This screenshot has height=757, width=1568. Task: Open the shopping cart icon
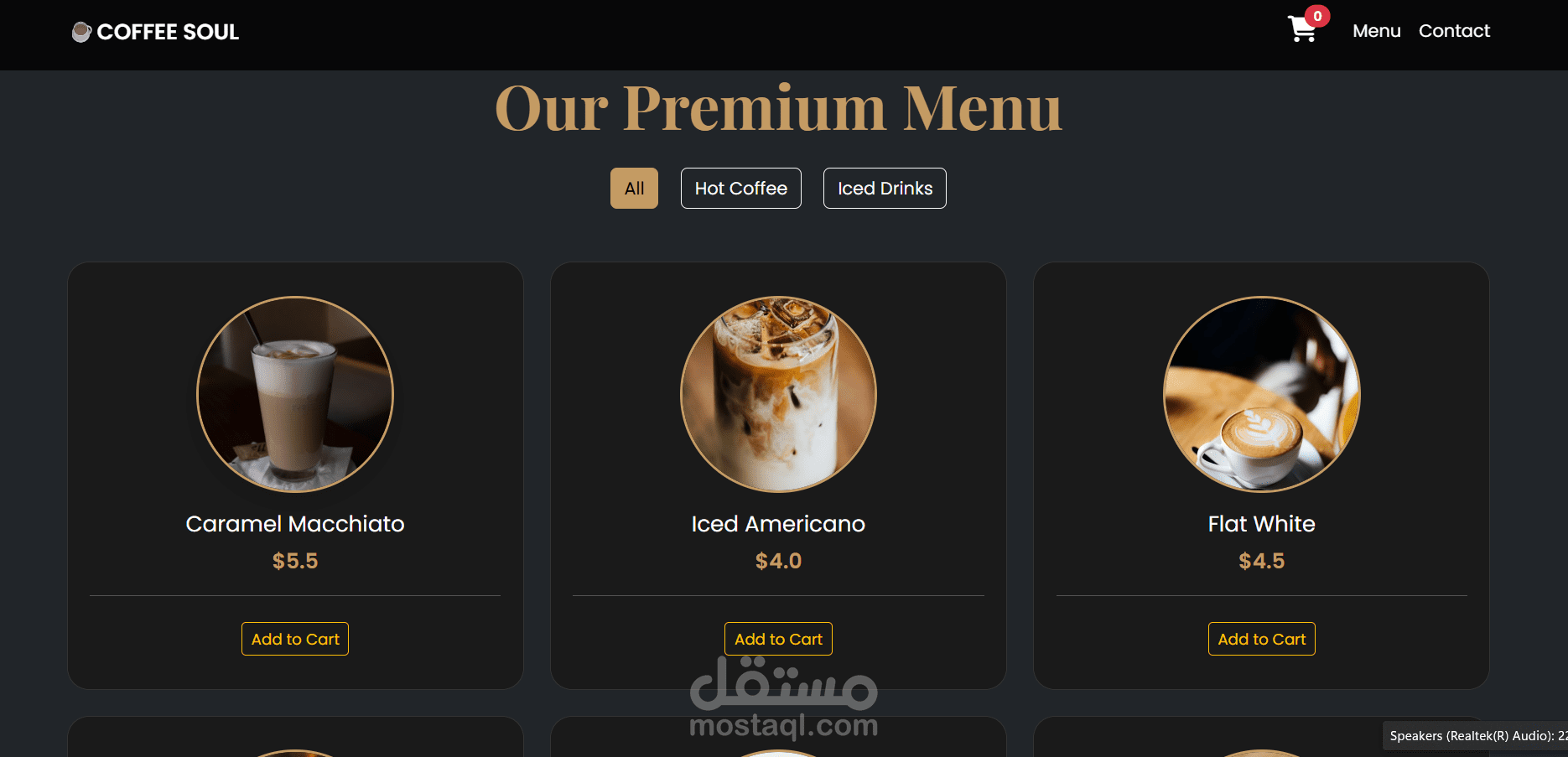click(1302, 30)
